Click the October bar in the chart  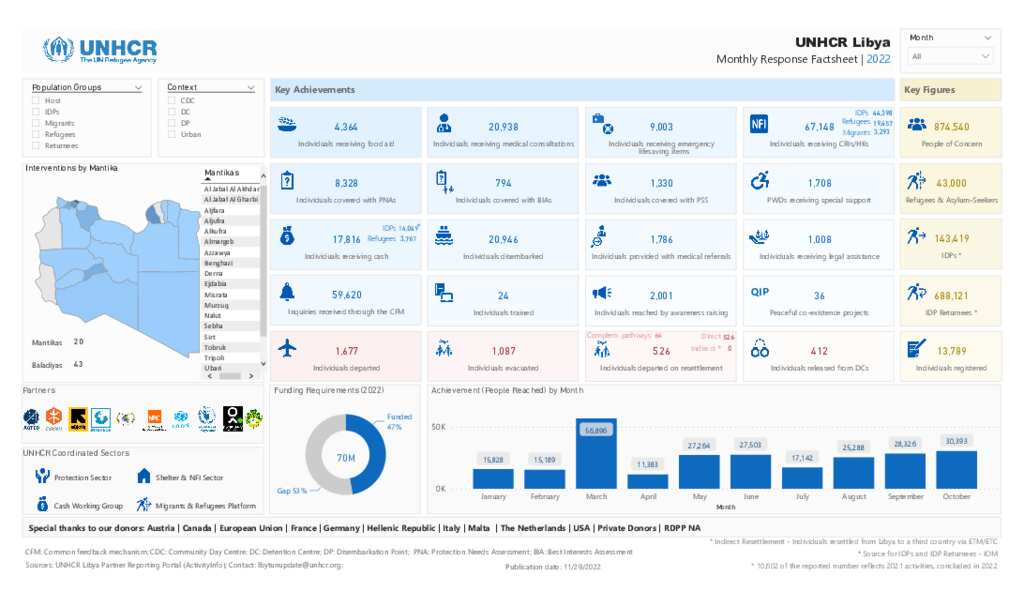click(956, 470)
